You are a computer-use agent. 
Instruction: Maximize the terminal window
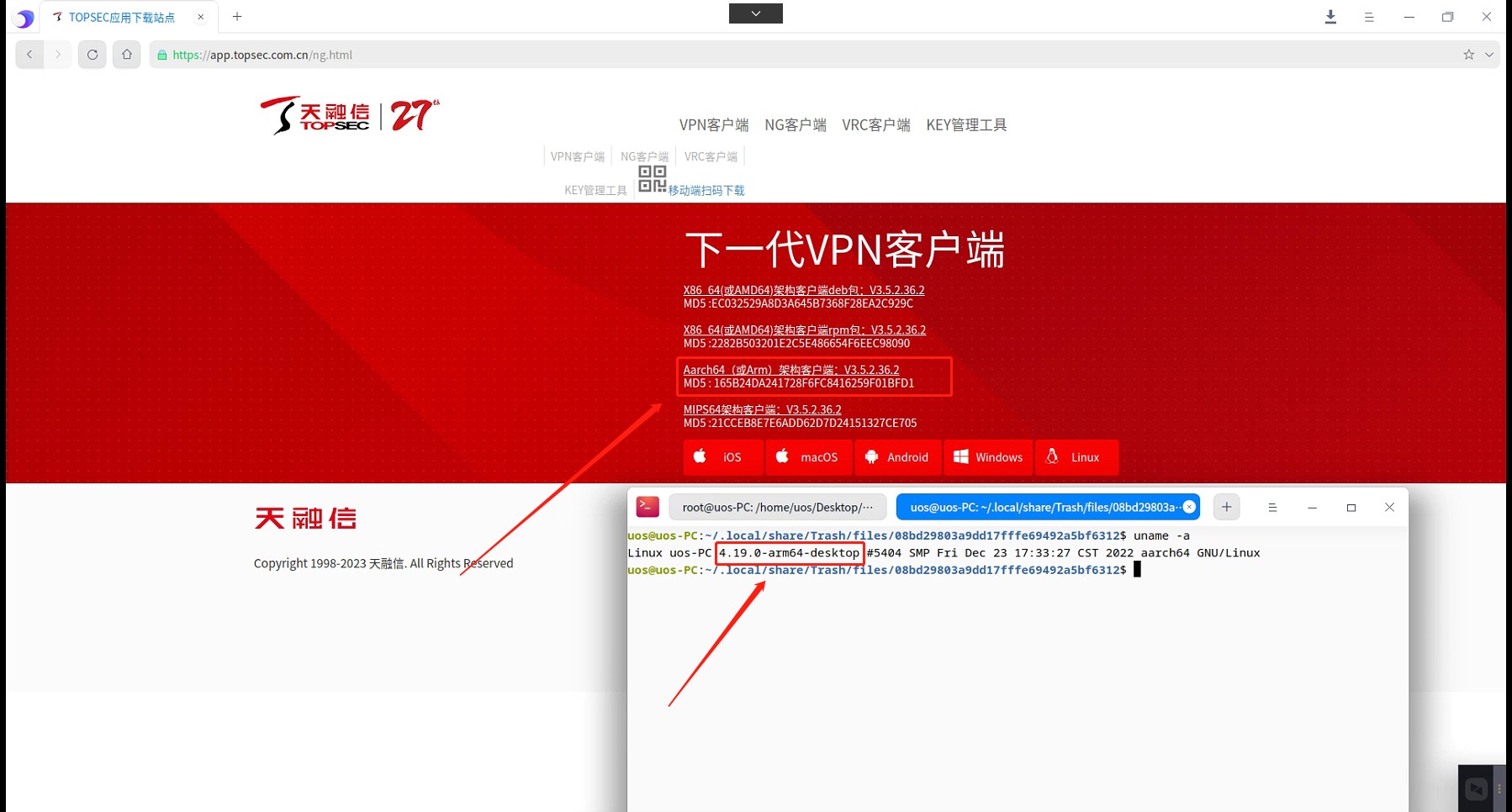coord(1351,508)
